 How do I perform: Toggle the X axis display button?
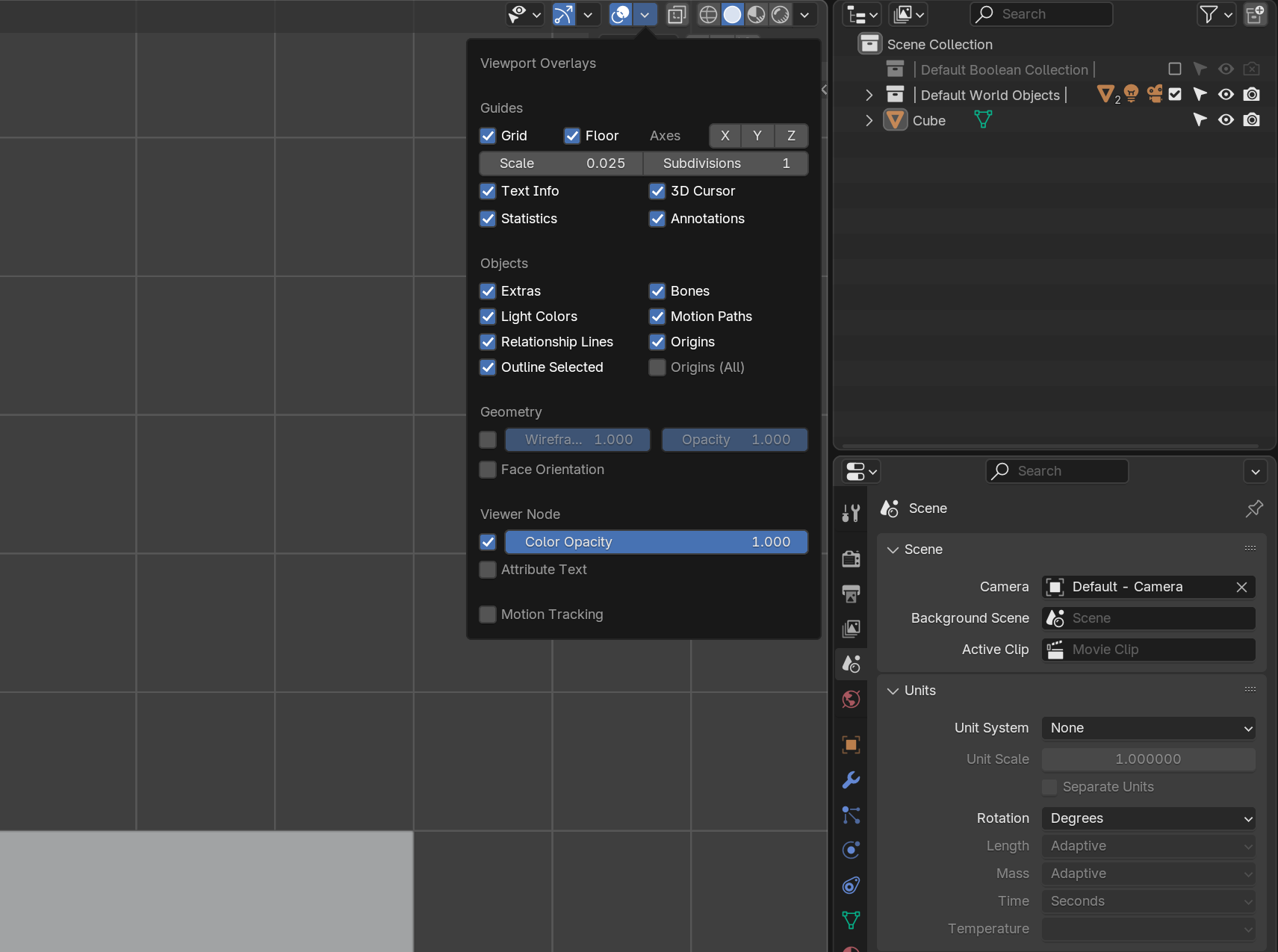[725, 136]
